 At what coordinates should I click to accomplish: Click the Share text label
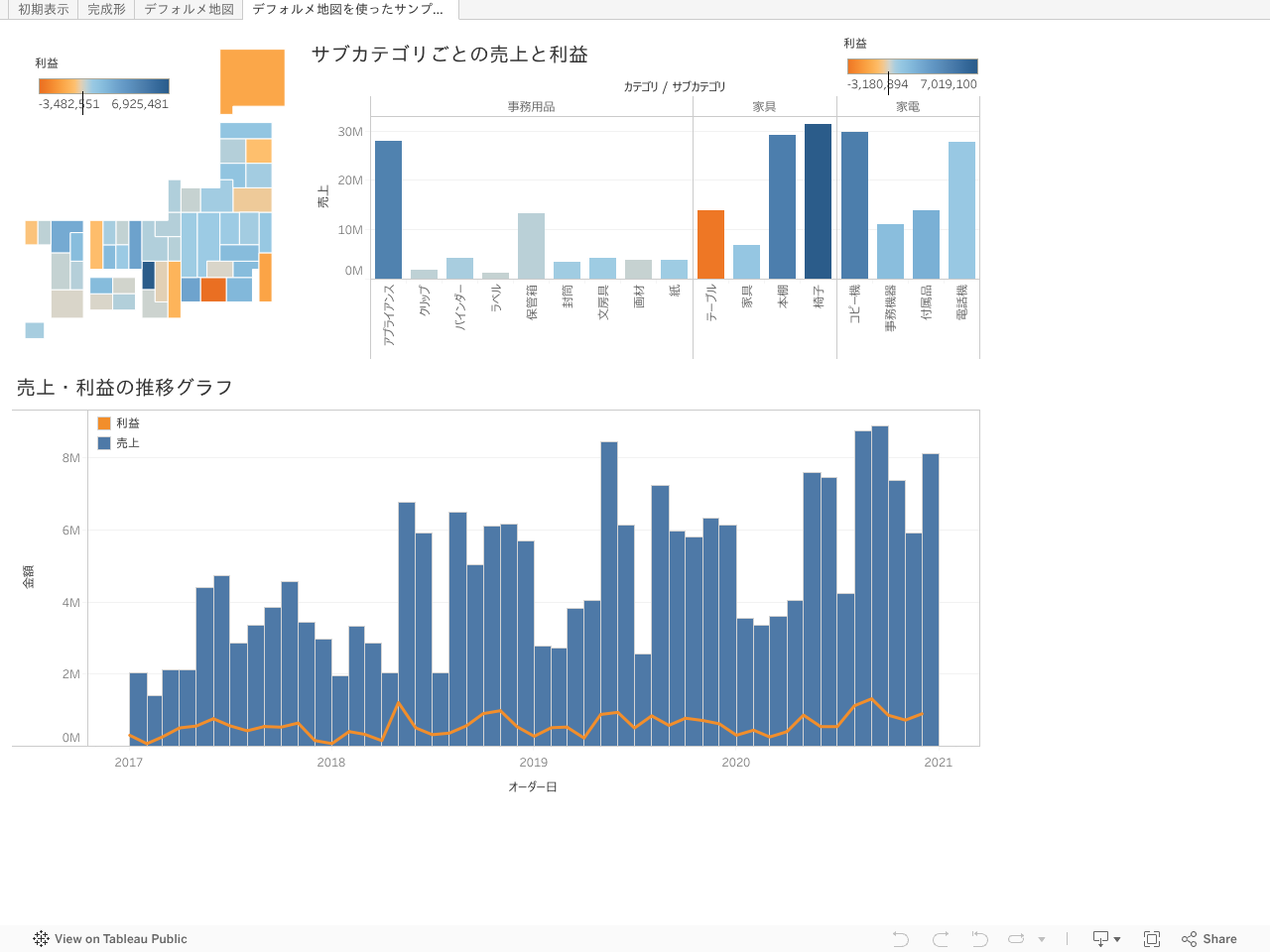pos(1220,939)
